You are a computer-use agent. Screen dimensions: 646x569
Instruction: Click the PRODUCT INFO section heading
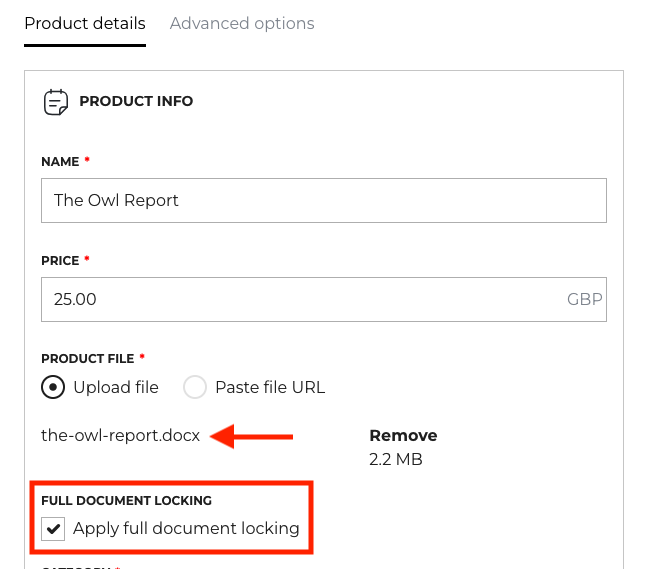[136, 101]
